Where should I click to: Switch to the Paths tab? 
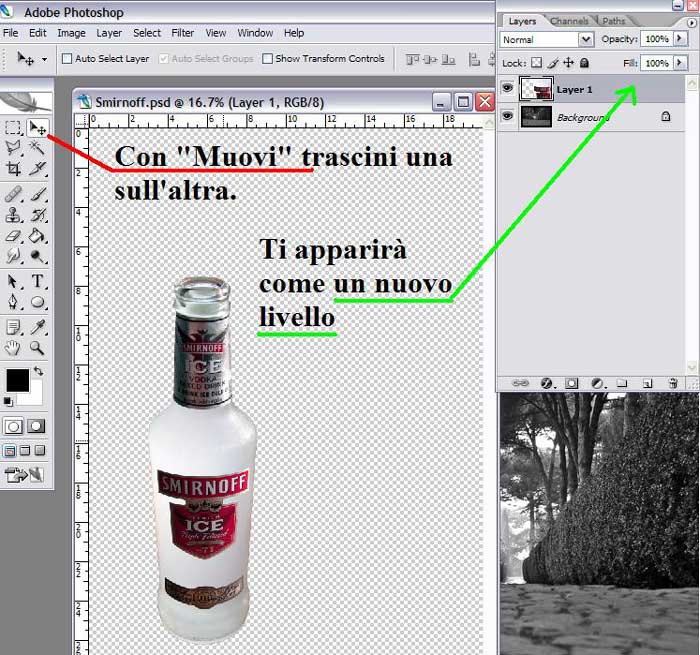[614, 21]
